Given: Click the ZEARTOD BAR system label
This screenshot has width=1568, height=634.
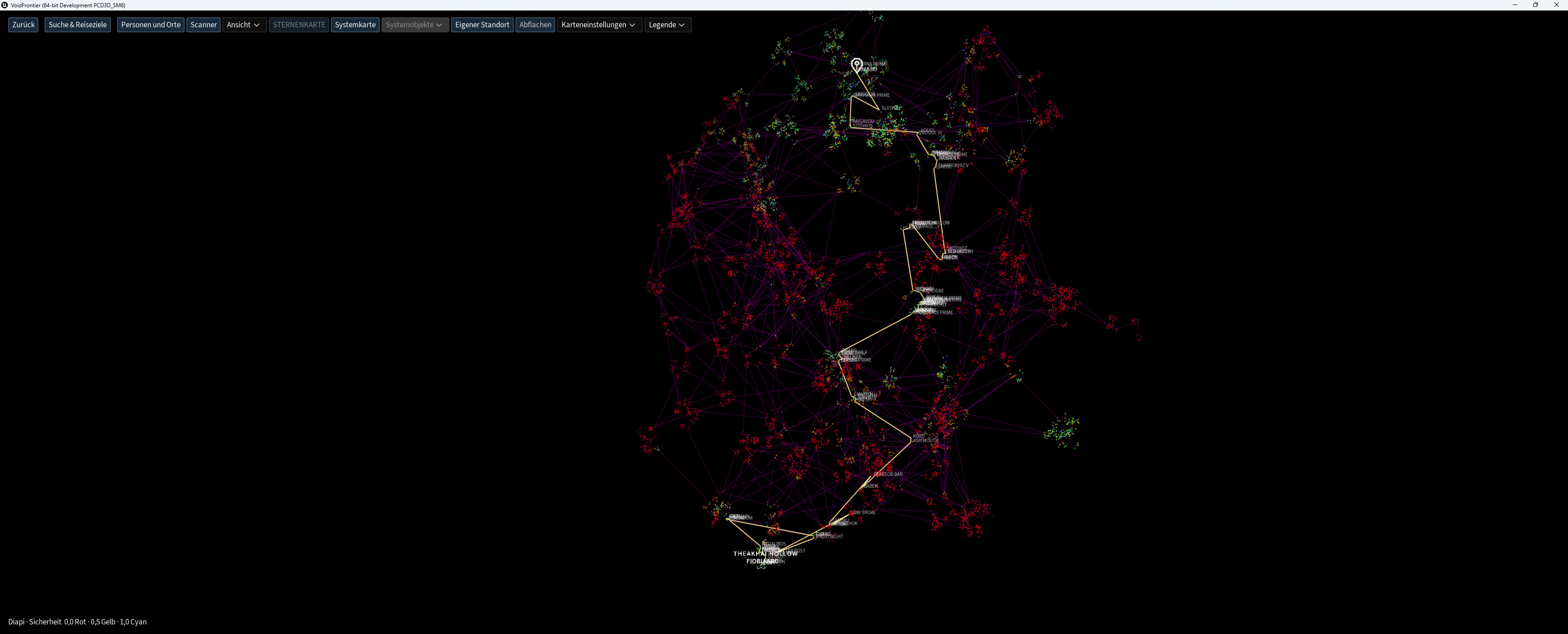Looking at the screenshot, I should (x=889, y=474).
